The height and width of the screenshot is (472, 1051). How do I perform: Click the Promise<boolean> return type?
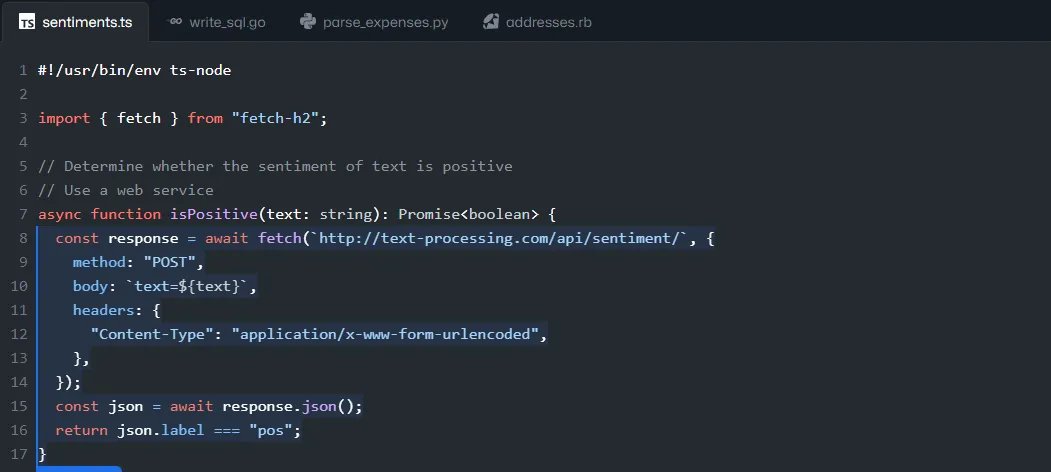point(469,215)
